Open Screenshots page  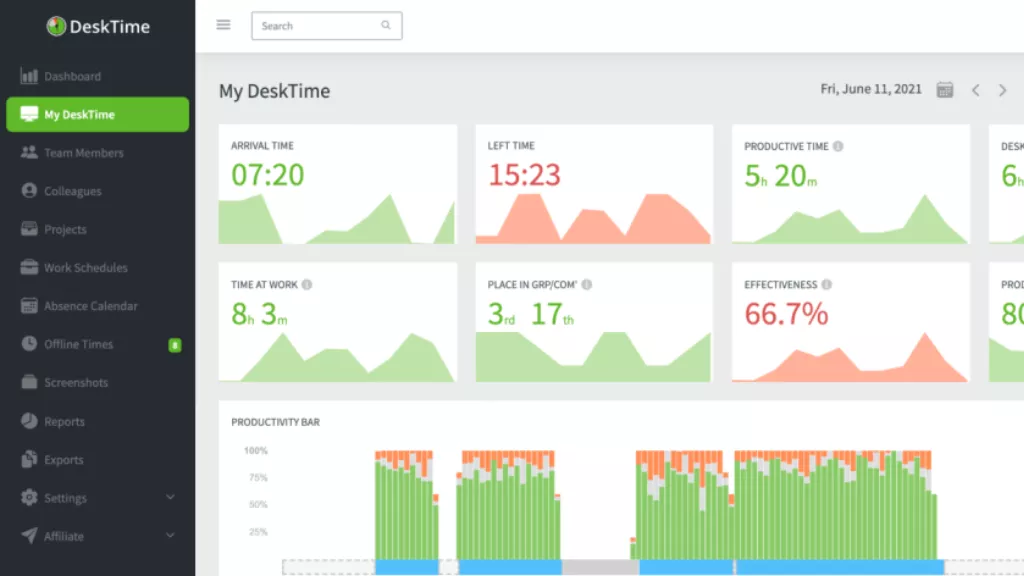pos(76,383)
